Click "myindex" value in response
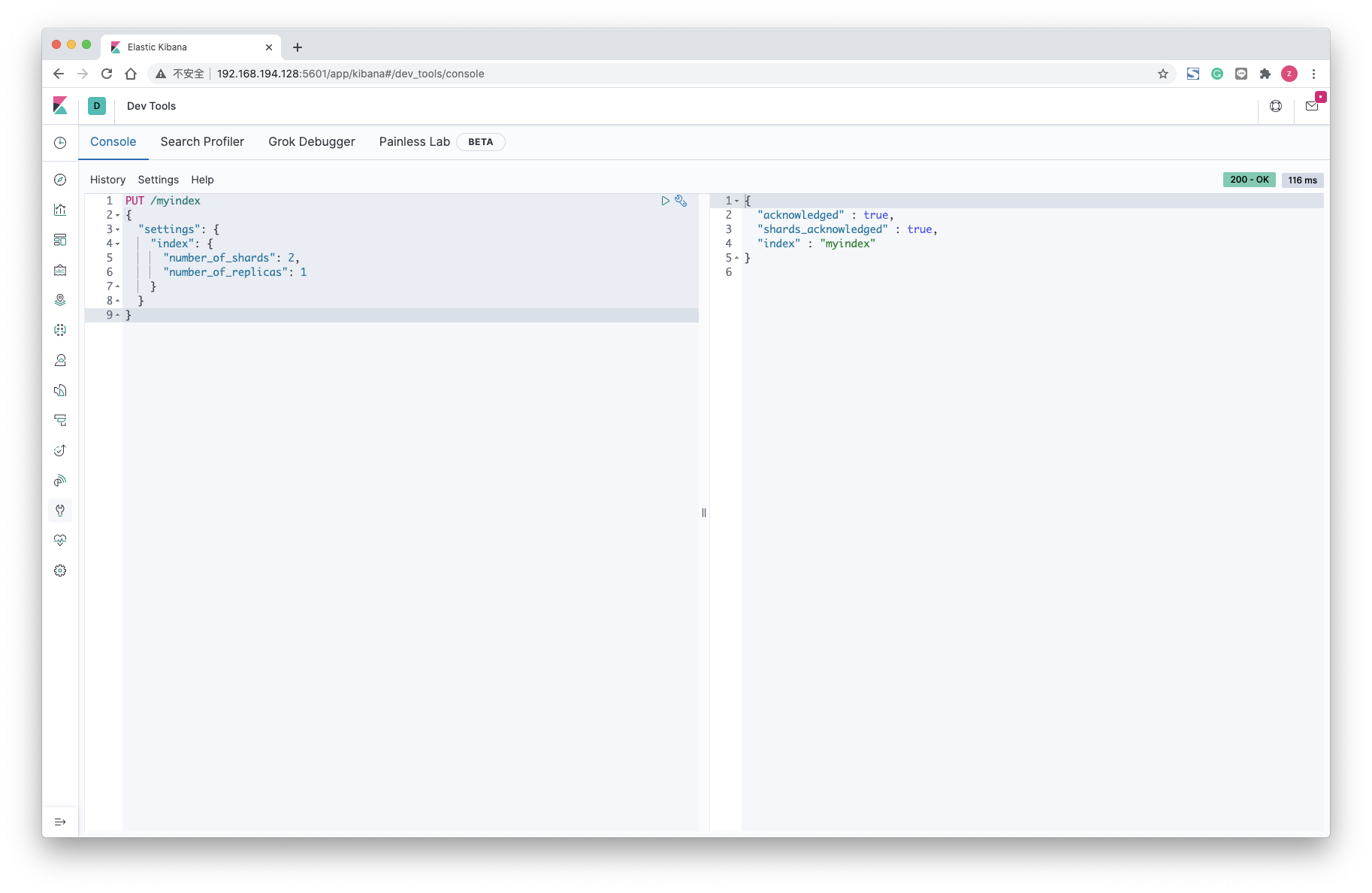 pyautogui.click(x=848, y=244)
